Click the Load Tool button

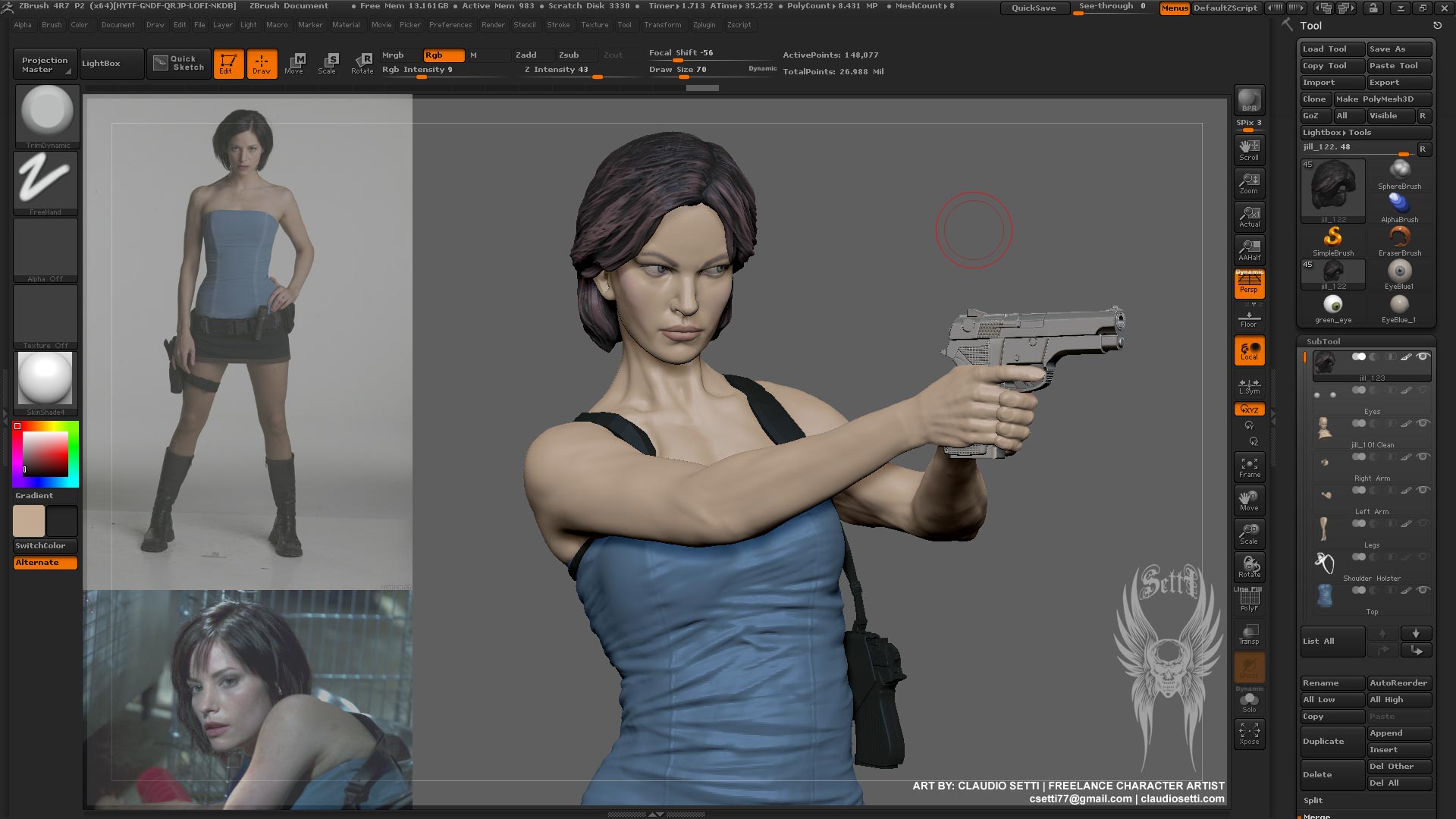pos(1332,49)
